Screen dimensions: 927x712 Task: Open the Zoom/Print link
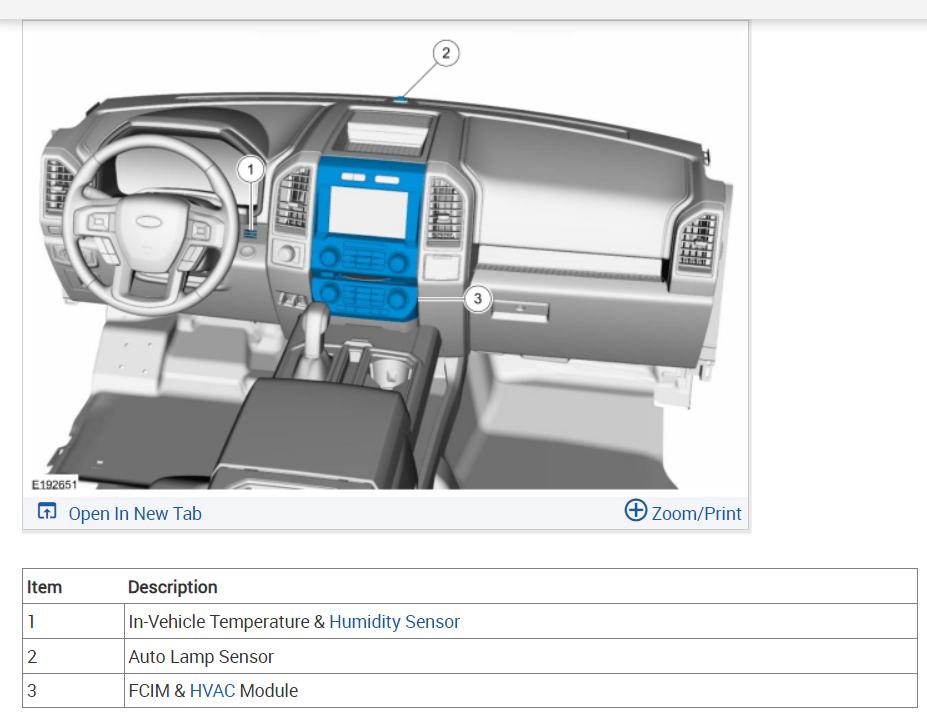tap(696, 513)
